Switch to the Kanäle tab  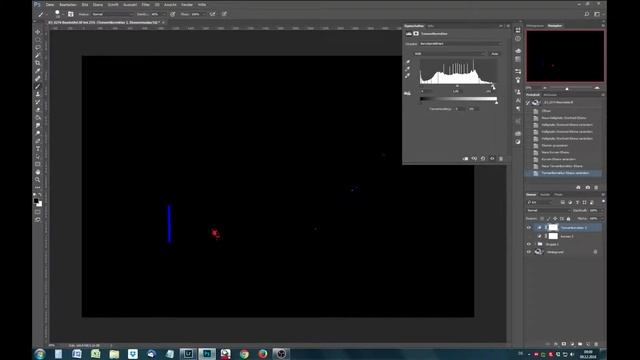545,194
